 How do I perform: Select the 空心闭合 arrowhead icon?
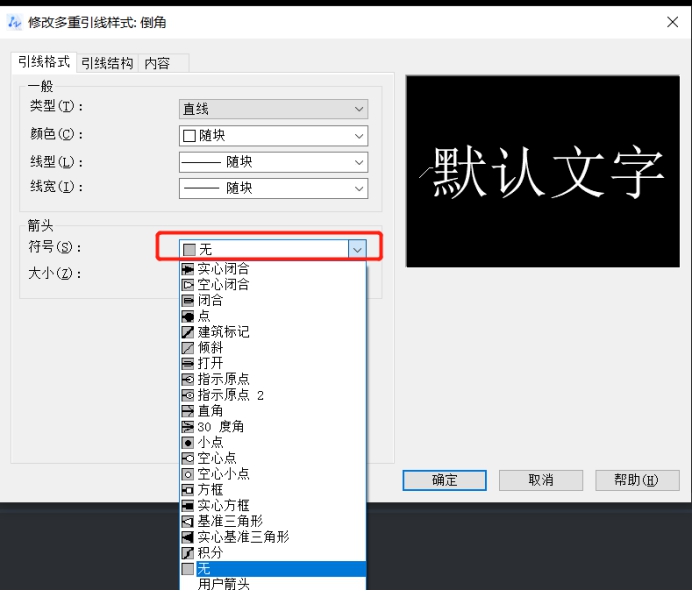pos(188,285)
